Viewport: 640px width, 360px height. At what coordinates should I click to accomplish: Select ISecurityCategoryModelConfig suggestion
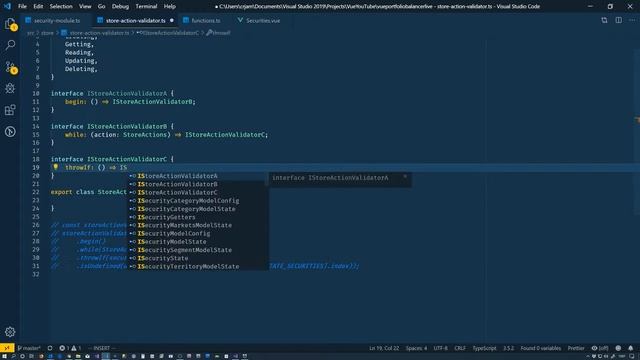coord(198,200)
